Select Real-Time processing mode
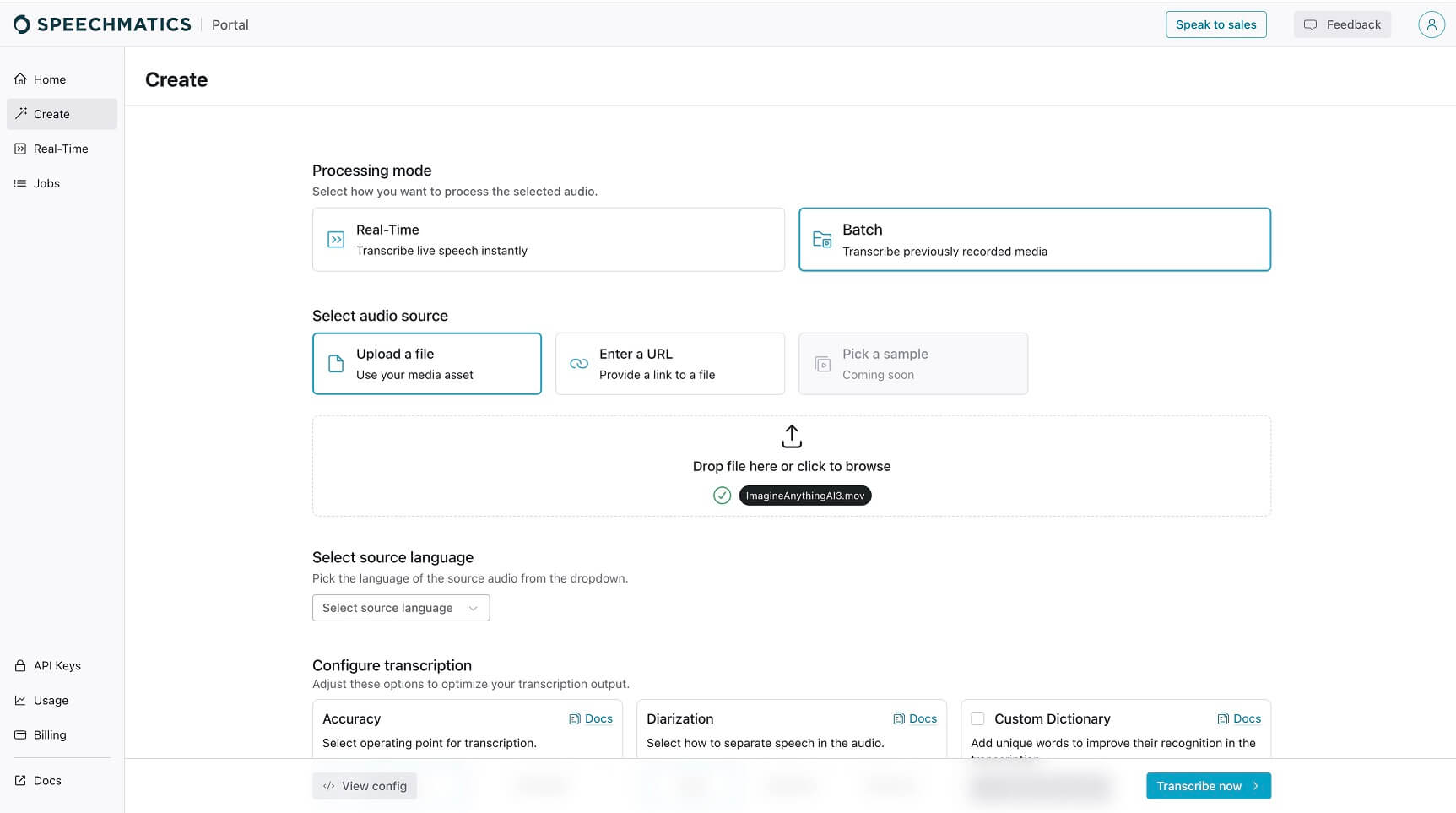 coord(549,239)
